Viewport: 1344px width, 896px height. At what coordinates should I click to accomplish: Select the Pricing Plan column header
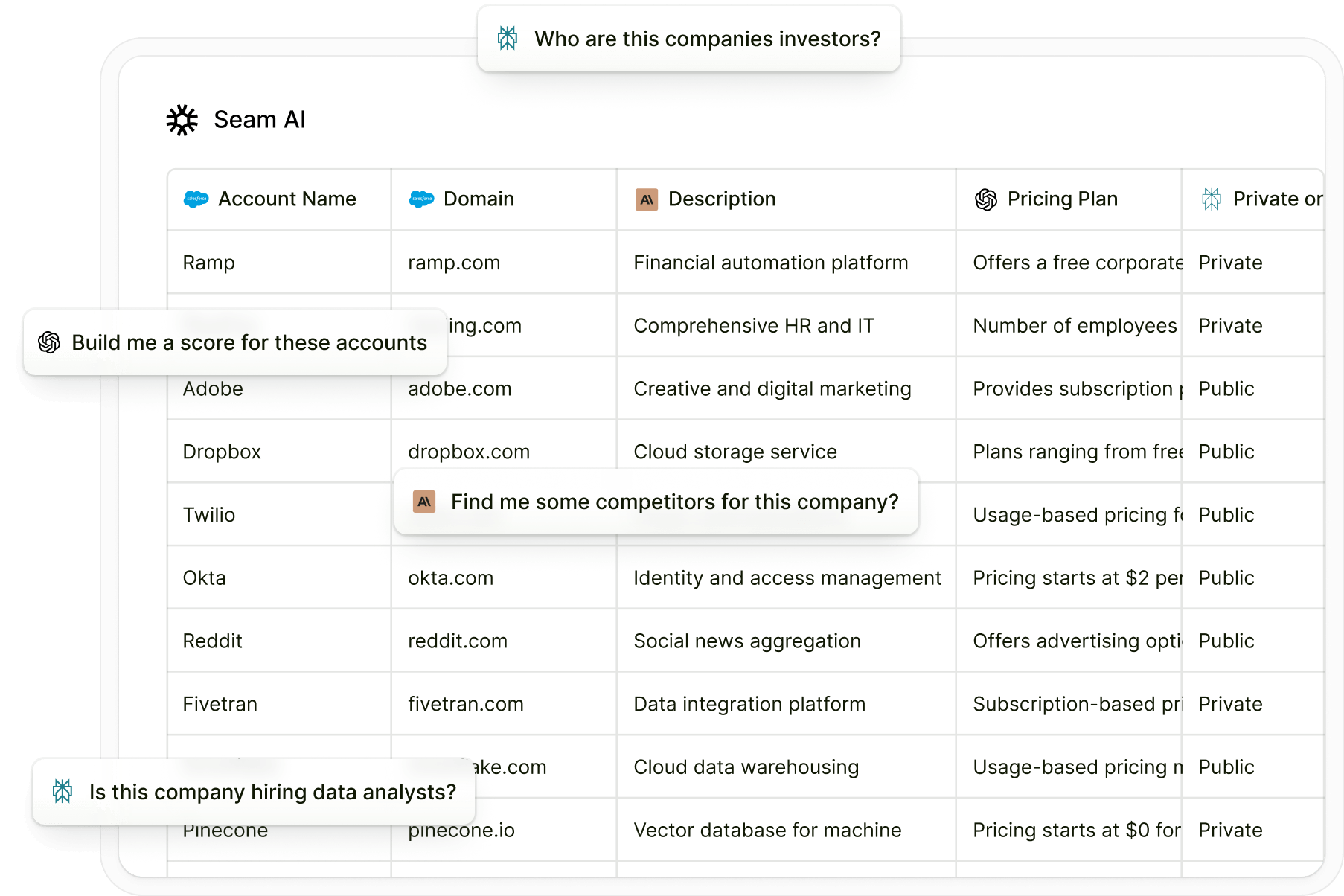(x=1062, y=199)
